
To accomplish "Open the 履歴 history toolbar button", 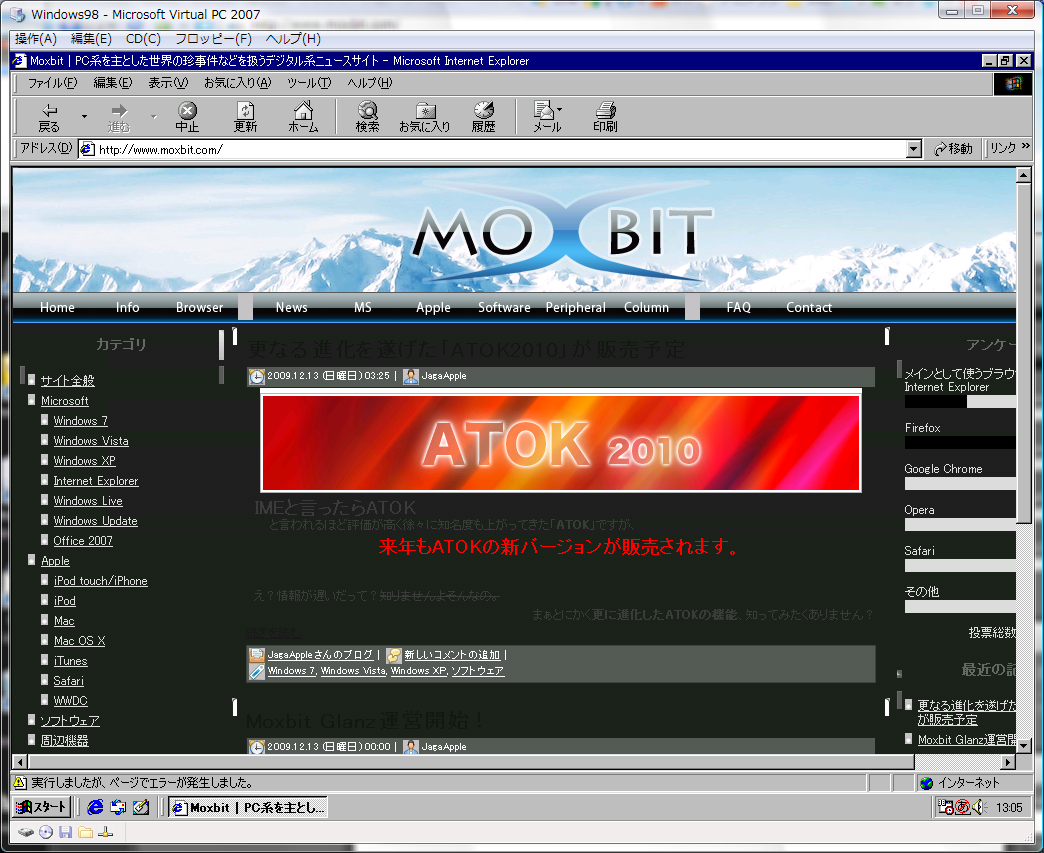I will click(483, 118).
